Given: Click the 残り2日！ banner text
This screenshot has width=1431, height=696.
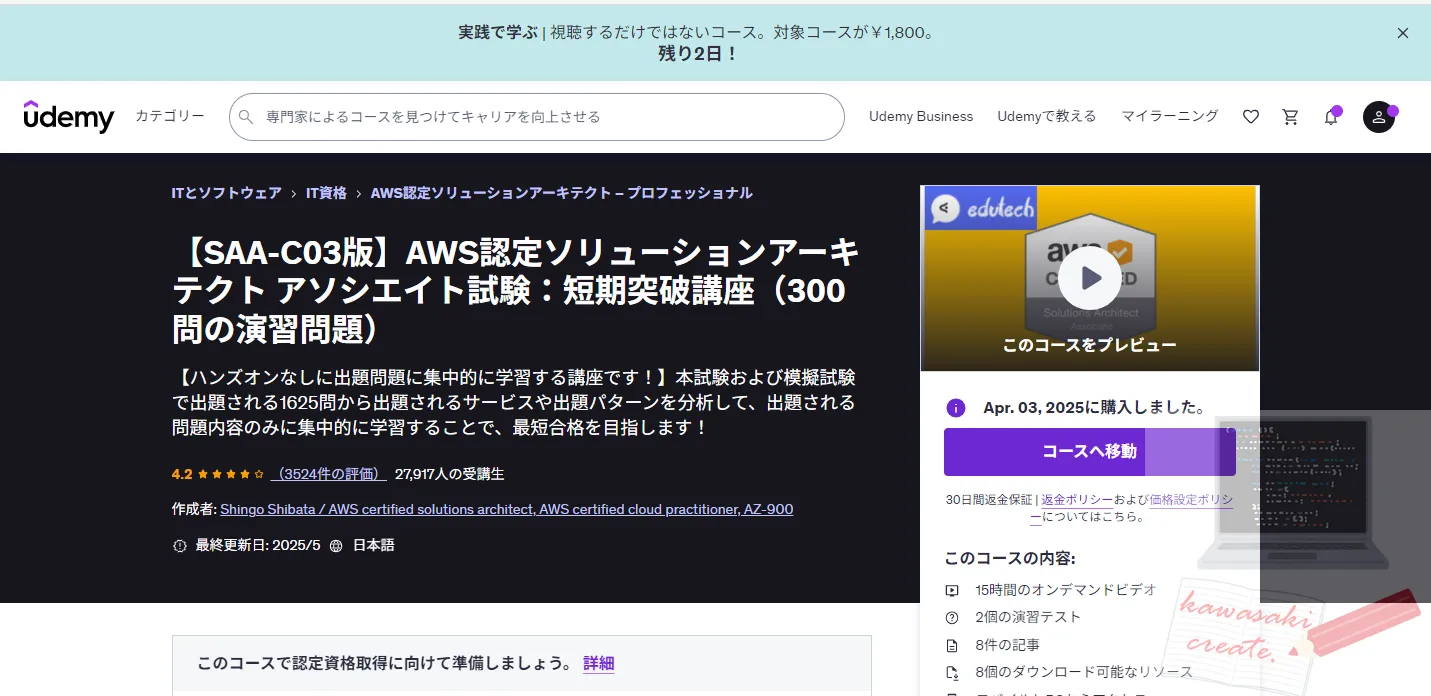Looking at the screenshot, I should (x=698, y=54).
